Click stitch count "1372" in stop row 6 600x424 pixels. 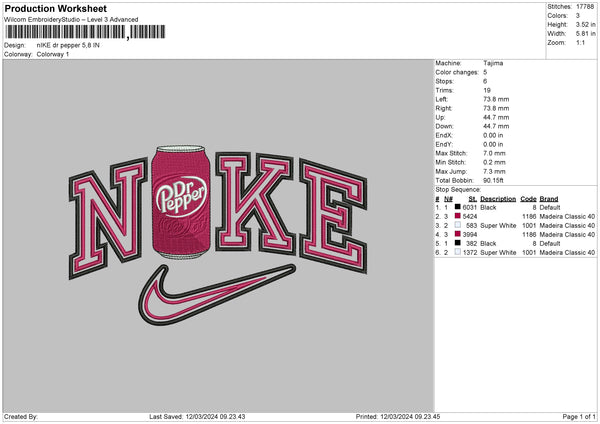pos(470,253)
